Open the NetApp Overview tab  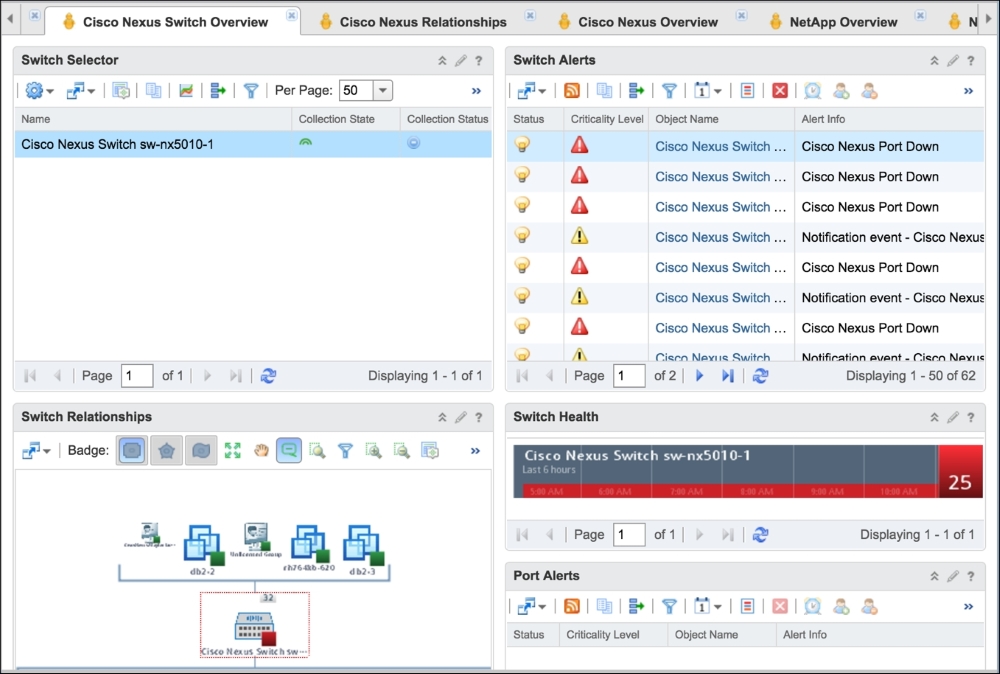tap(834, 22)
